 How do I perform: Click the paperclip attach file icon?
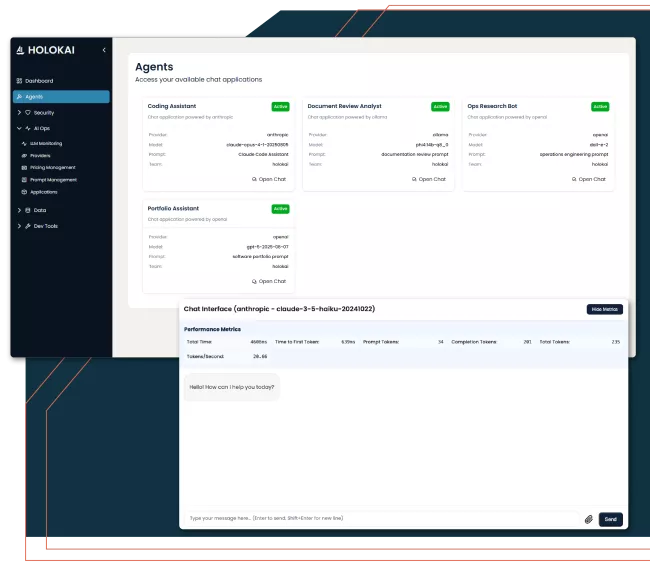point(588,519)
